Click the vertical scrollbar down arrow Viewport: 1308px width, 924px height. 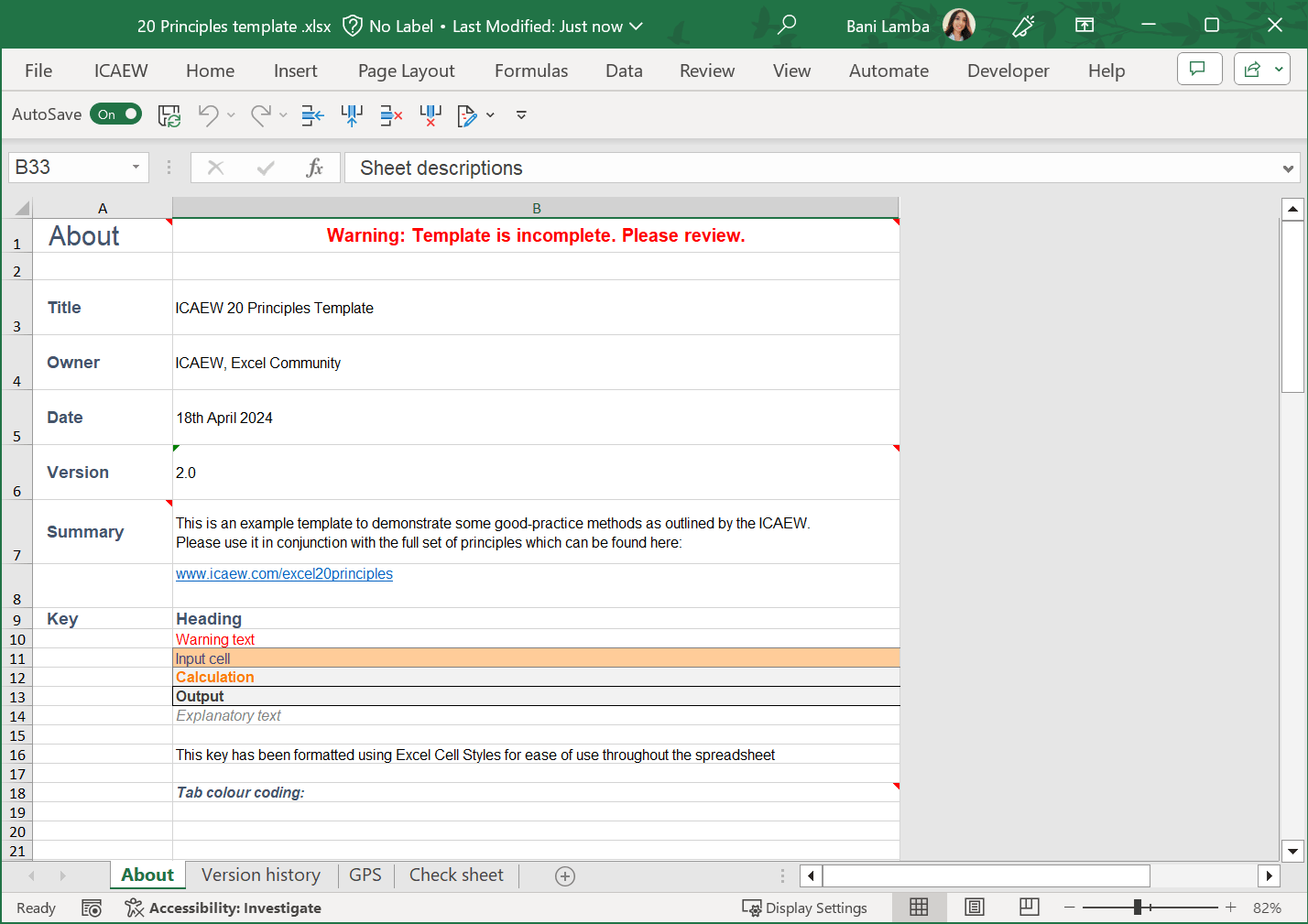(x=1292, y=851)
